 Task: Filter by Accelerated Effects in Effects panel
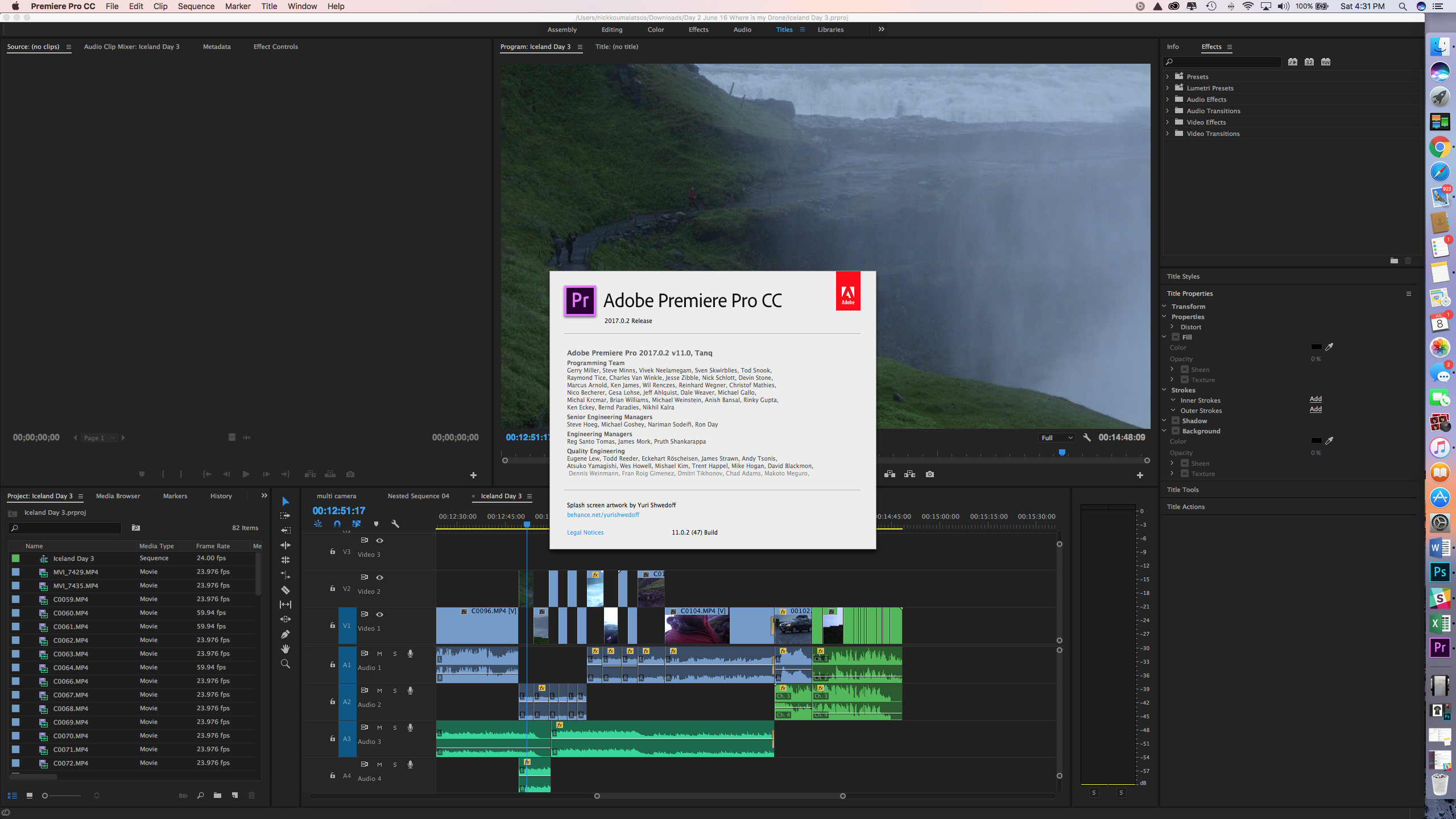point(1293,61)
